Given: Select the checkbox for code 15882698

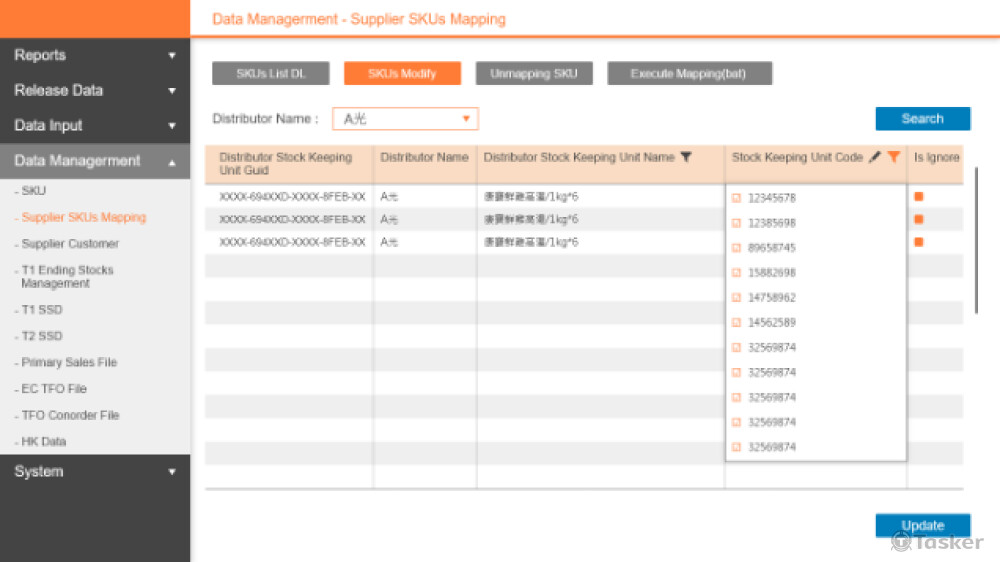Looking at the screenshot, I should pyautogui.click(x=737, y=273).
